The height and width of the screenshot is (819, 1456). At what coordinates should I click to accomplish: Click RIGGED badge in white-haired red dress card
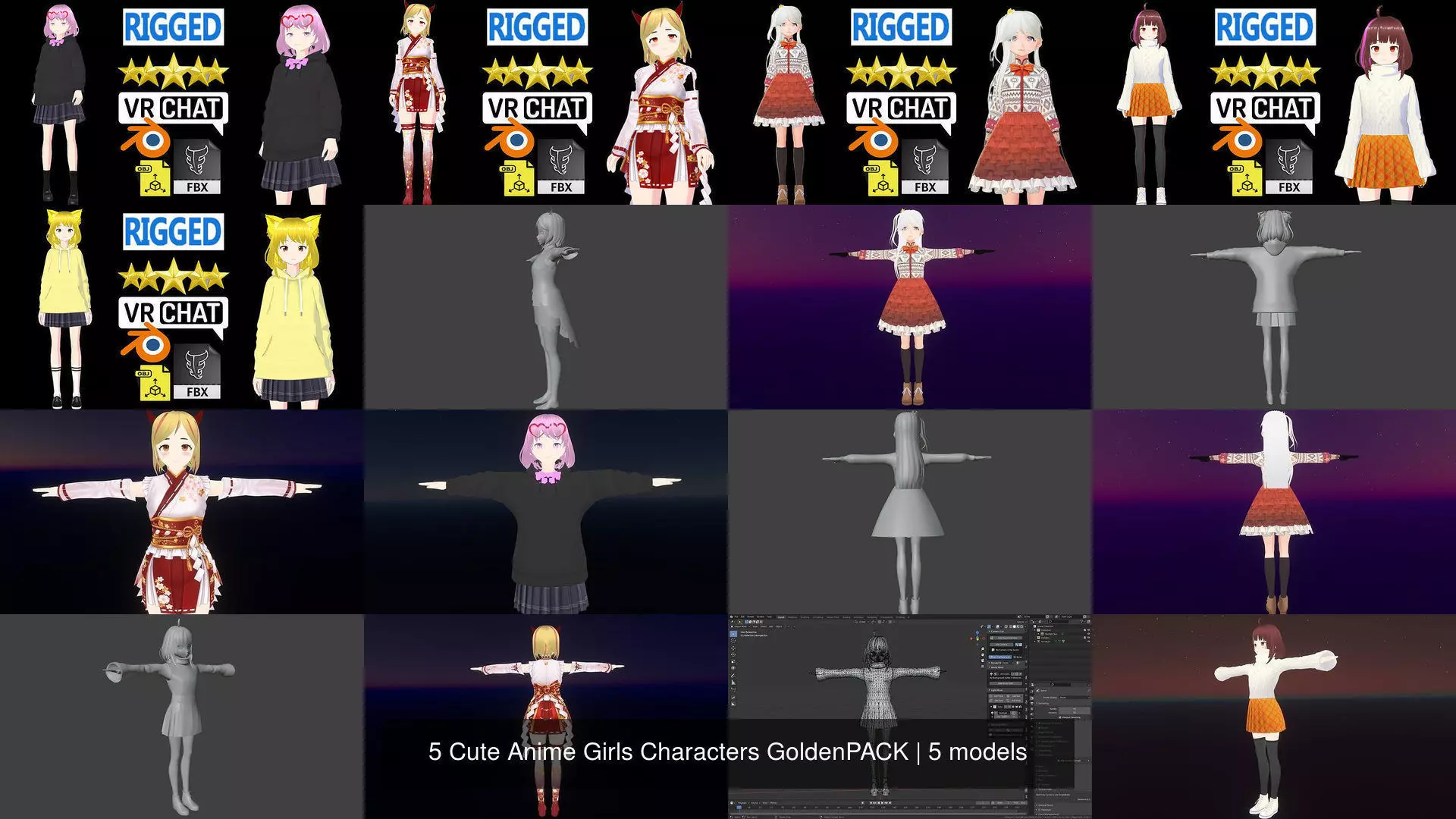click(x=902, y=28)
